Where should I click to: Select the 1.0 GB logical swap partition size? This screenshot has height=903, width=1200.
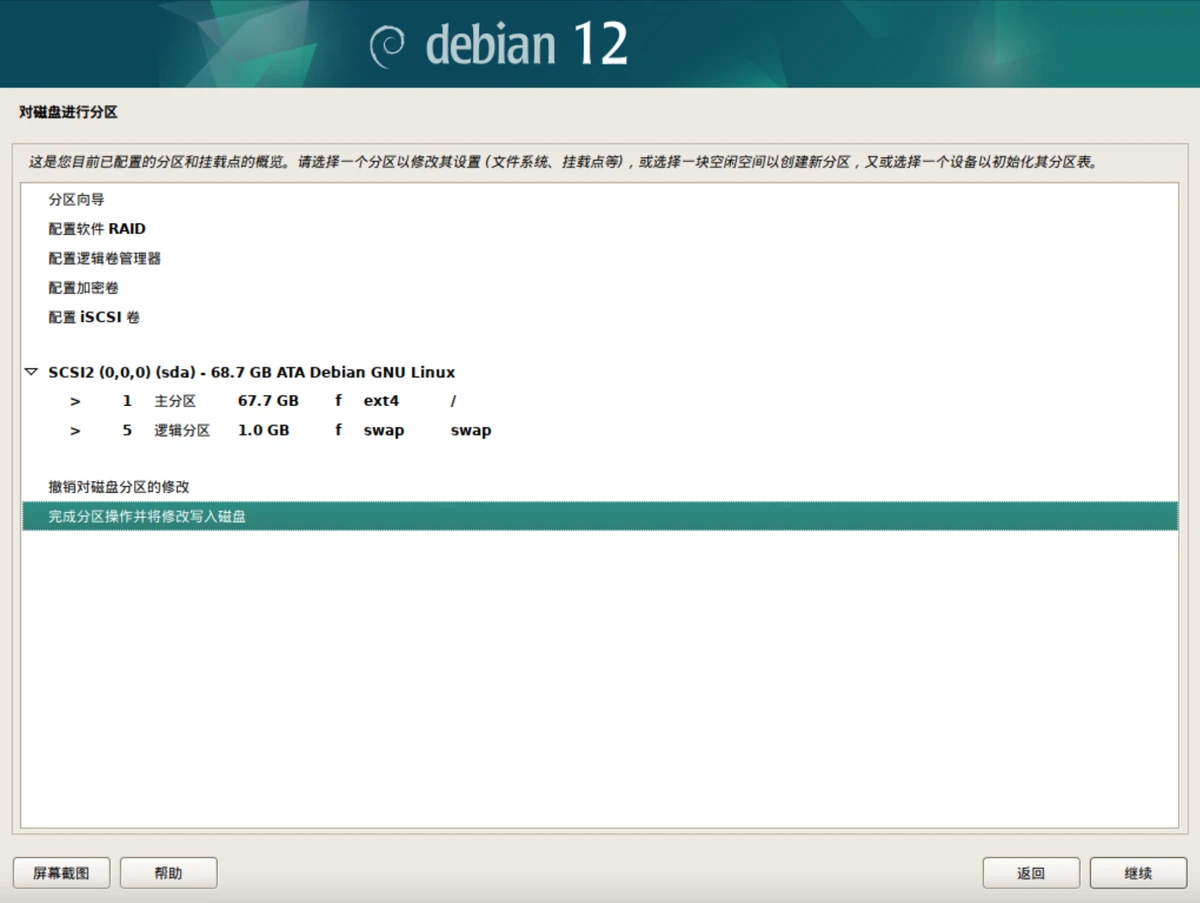(263, 431)
